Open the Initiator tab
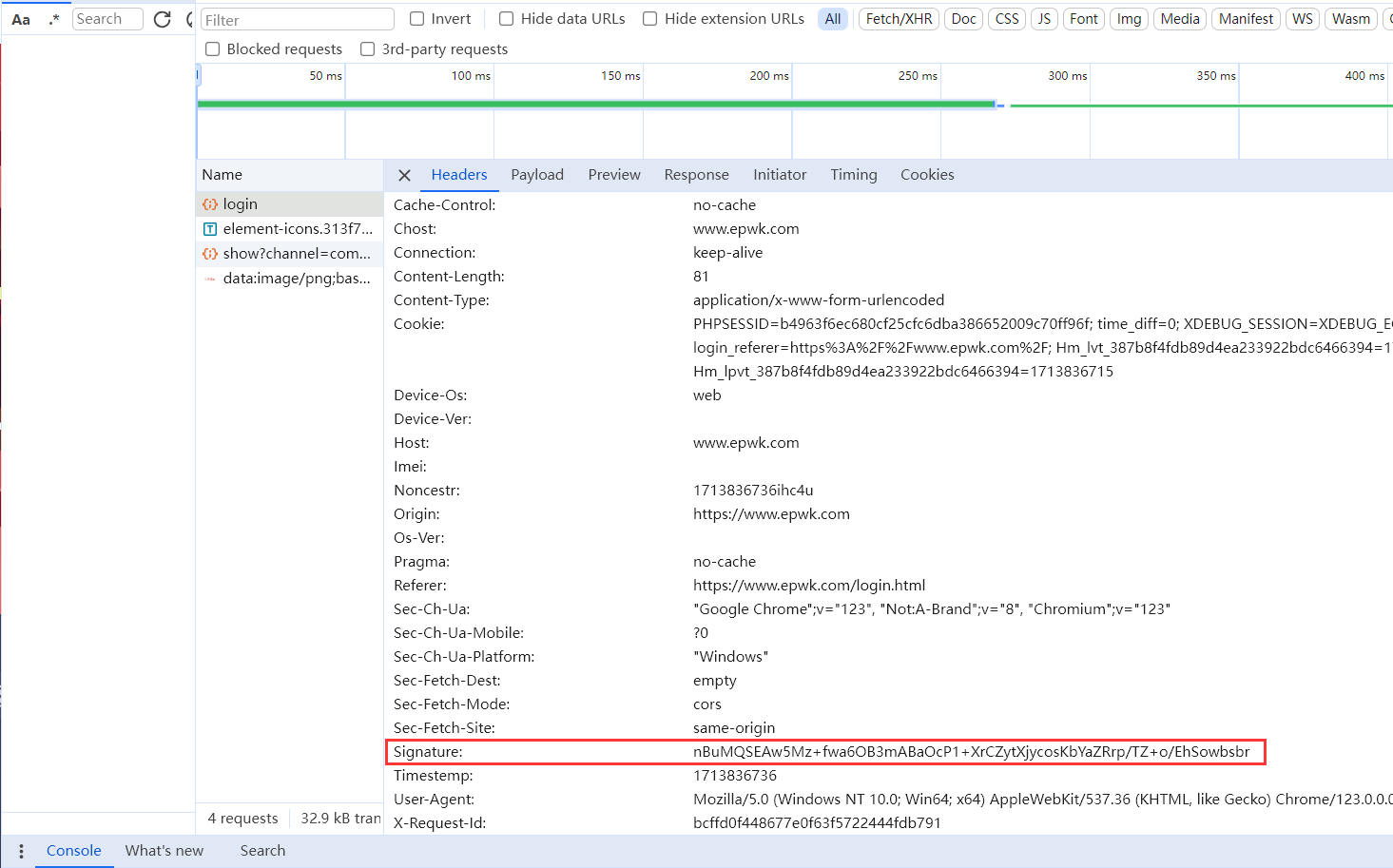This screenshot has height=868, width=1393. tap(780, 175)
